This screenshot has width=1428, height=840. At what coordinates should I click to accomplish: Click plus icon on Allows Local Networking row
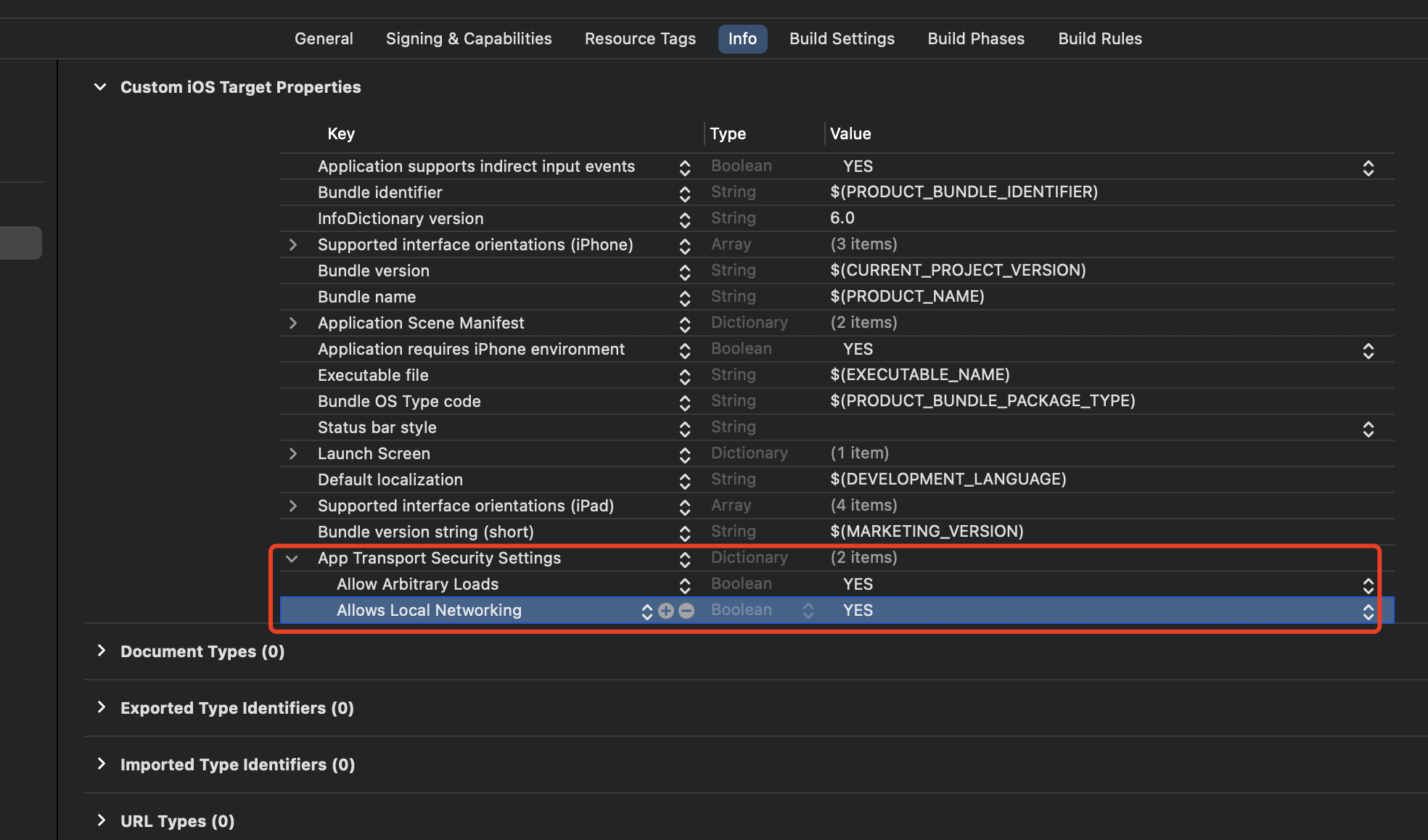pyautogui.click(x=666, y=611)
